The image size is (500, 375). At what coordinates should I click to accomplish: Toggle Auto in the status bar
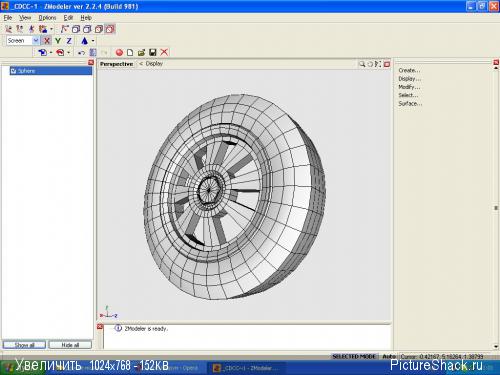click(x=389, y=356)
